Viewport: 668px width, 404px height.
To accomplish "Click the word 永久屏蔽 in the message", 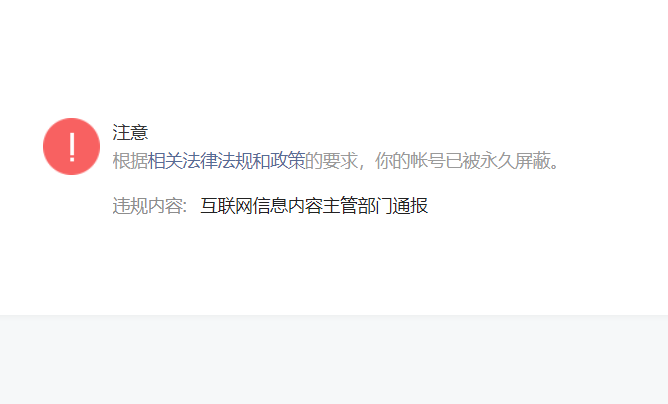I will 515,161.
